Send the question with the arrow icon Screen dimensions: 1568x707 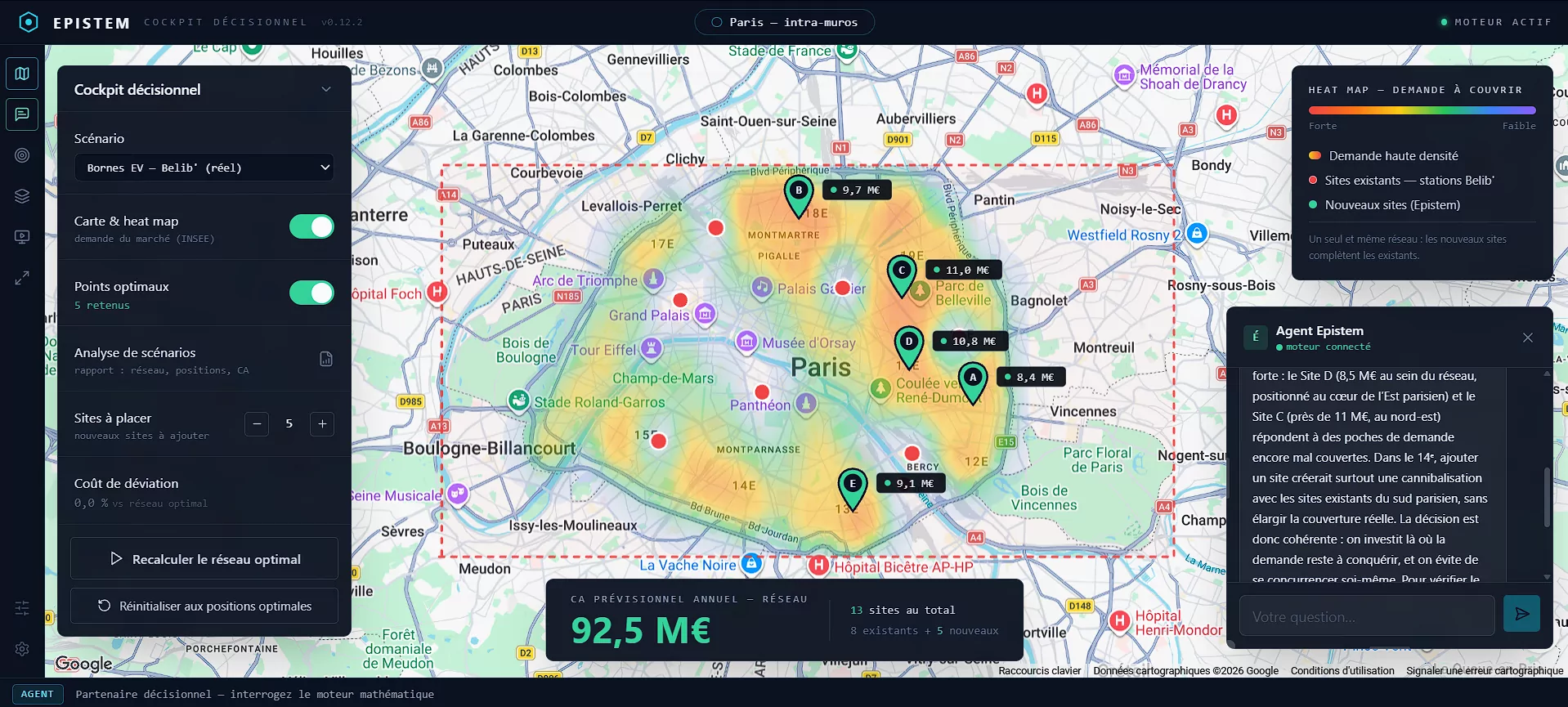point(1521,614)
